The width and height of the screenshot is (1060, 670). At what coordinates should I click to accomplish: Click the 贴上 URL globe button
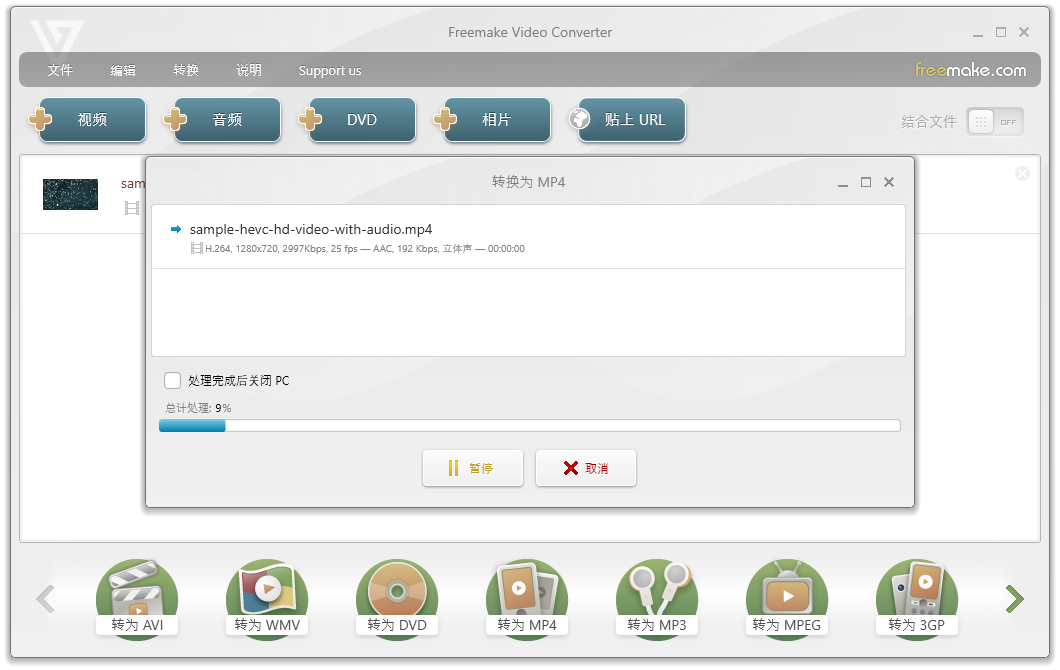tap(628, 120)
